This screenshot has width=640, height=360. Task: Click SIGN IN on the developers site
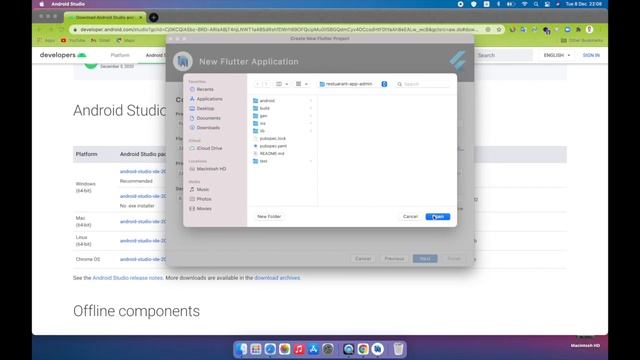click(x=591, y=55)
